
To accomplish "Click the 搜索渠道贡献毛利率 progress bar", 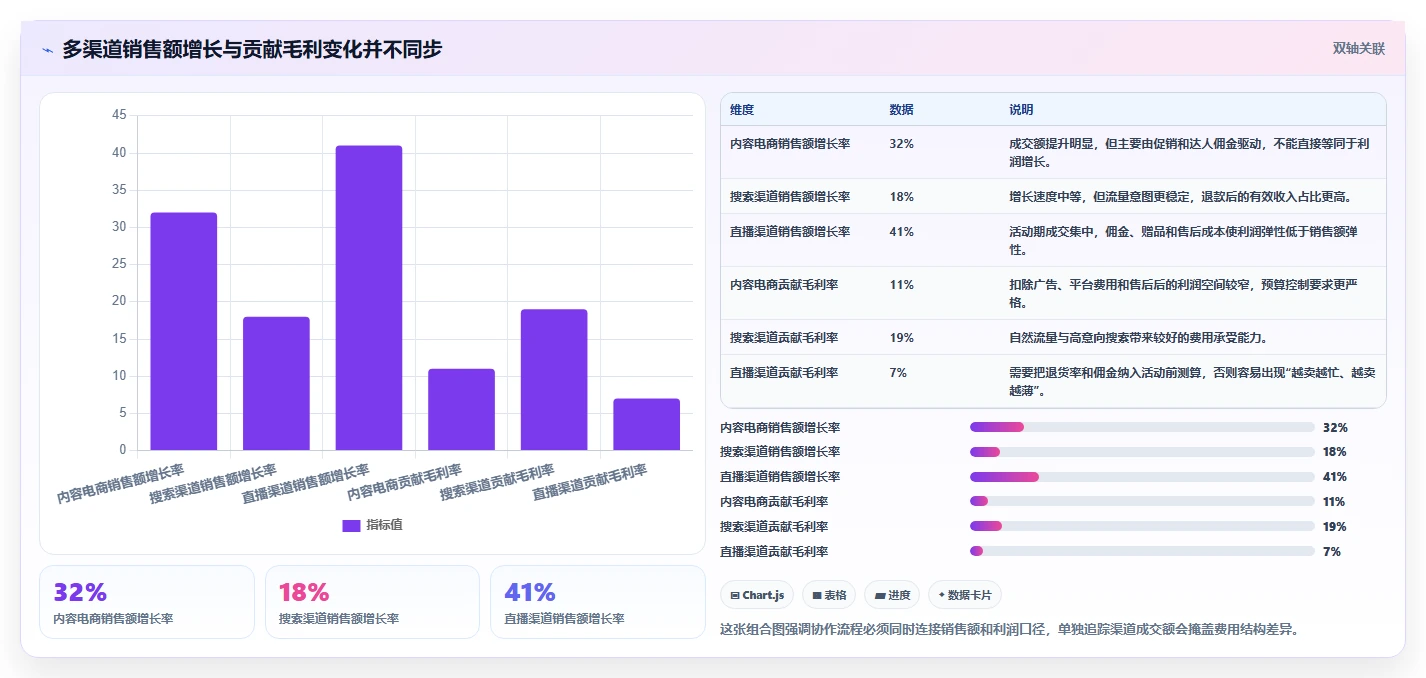I will point(1142,526).
